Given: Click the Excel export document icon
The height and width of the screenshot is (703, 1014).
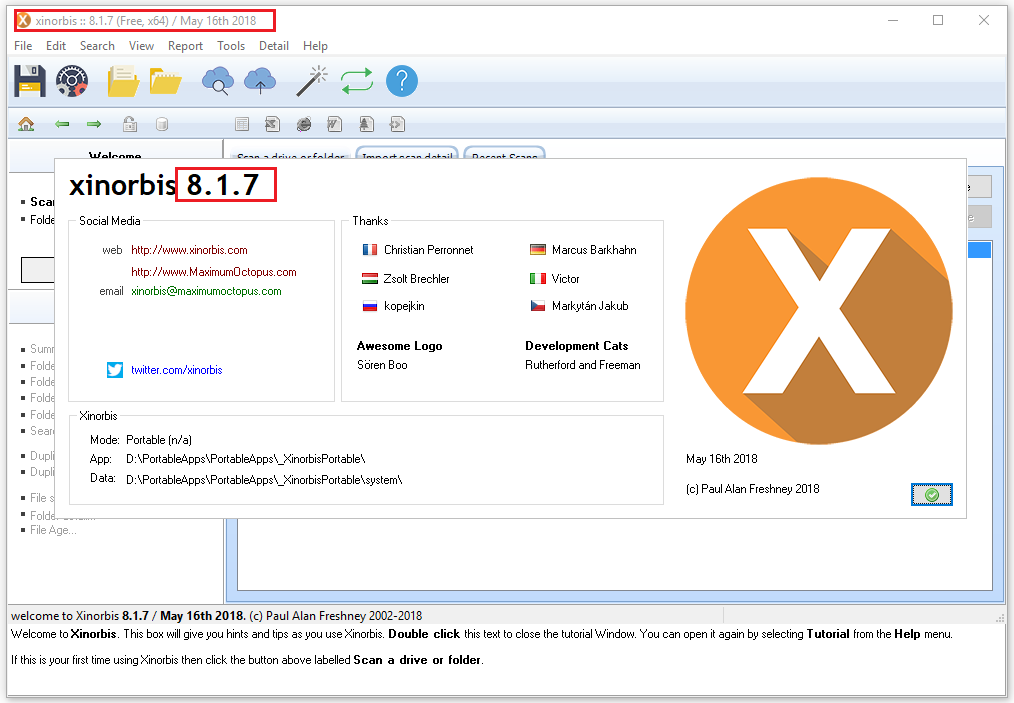Looking at the screenshot, I should click(x=273, y=124).
